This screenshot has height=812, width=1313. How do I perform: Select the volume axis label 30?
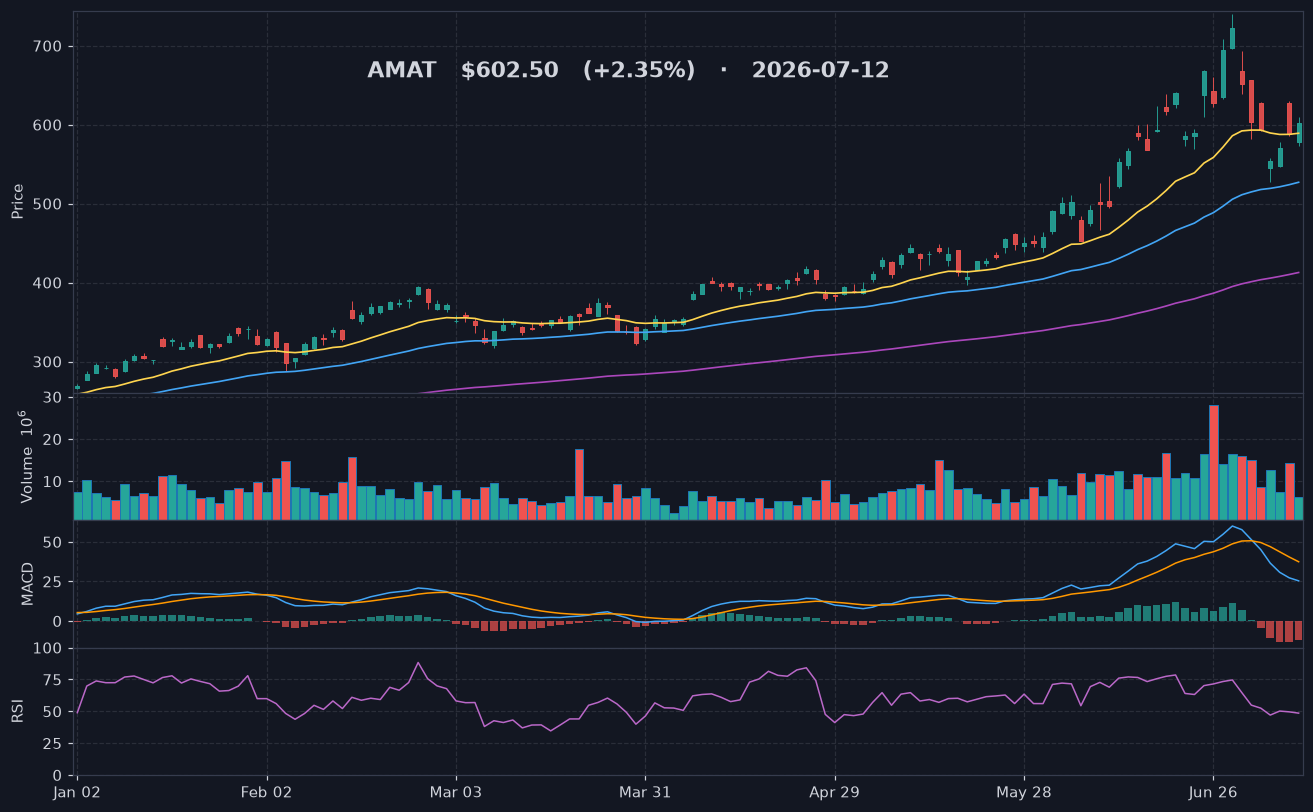[x=53, y=398]
